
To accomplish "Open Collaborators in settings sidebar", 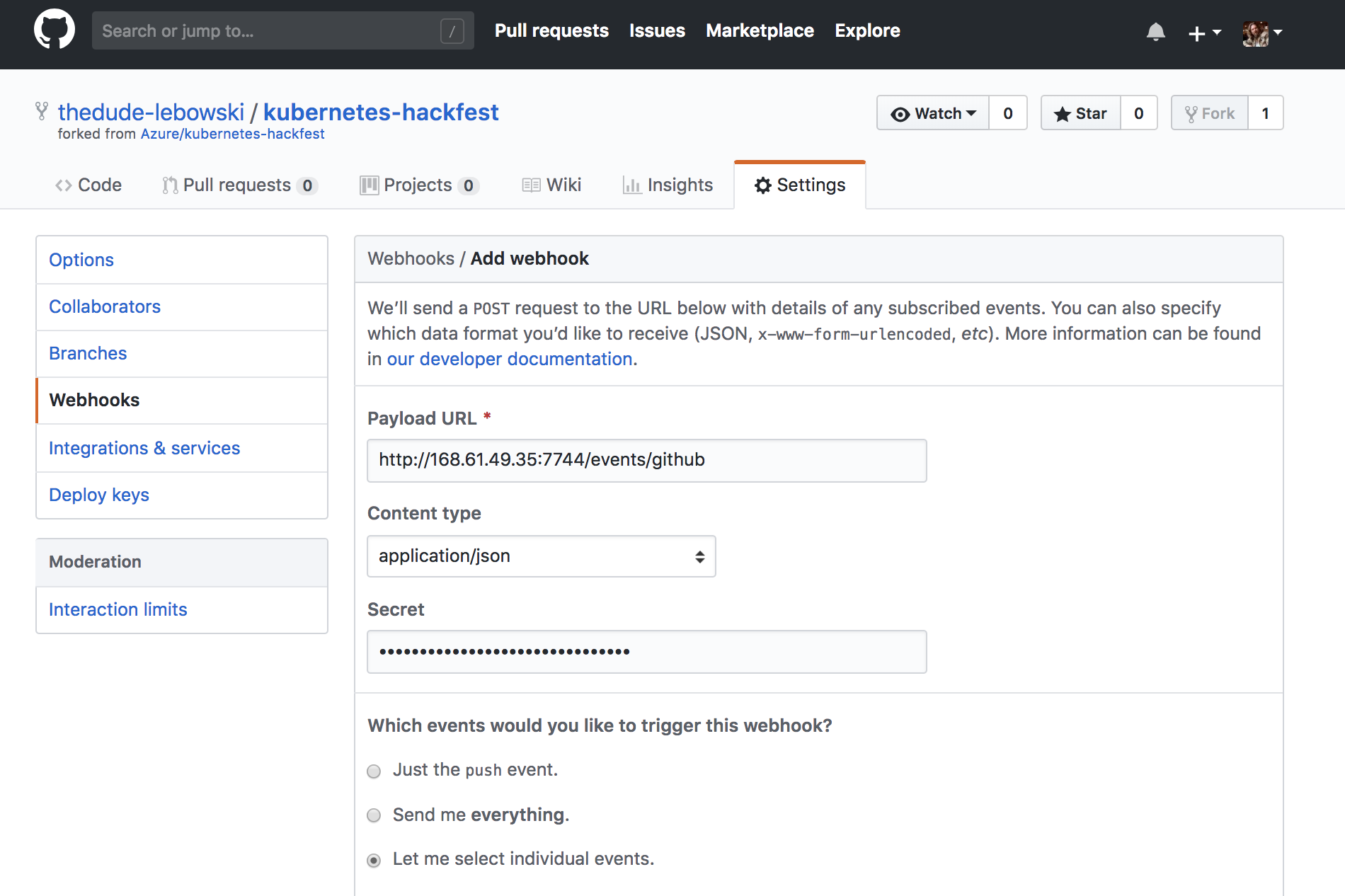I will pyautogui.click(x=182, y=306).
